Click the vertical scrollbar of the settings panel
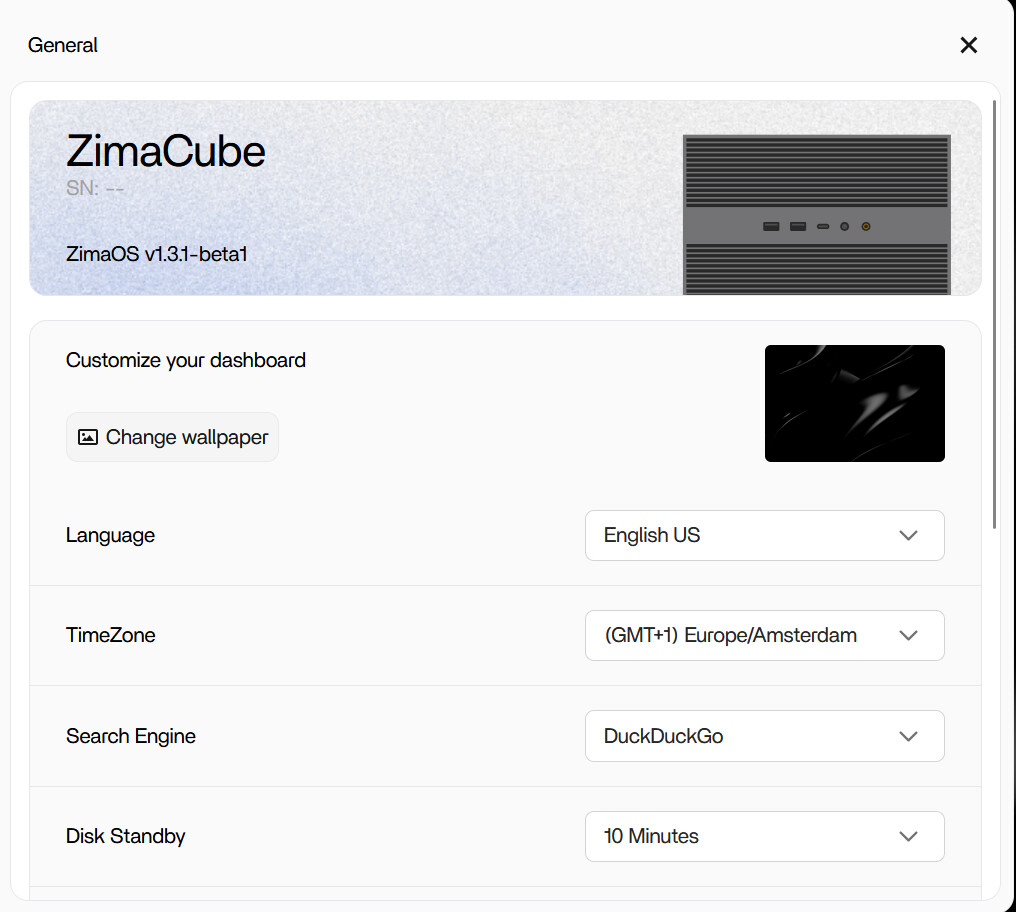The height and width of the screenshot is (912, 1016). (994, 314)
